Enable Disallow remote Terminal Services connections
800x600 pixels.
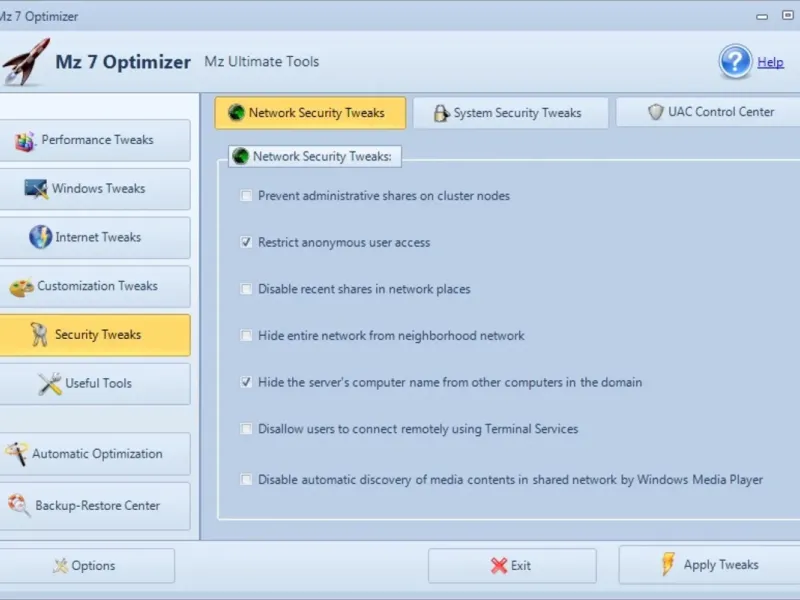coord(246,429)
